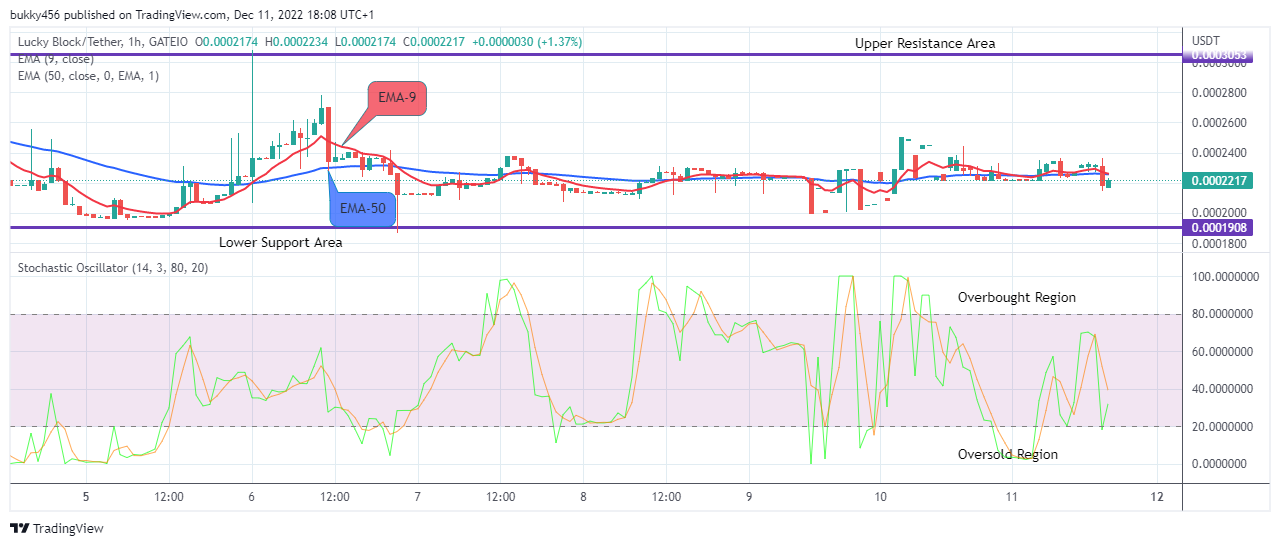
Task: Click the date label 9 on time axis
Action: click(x=749, y=497)
